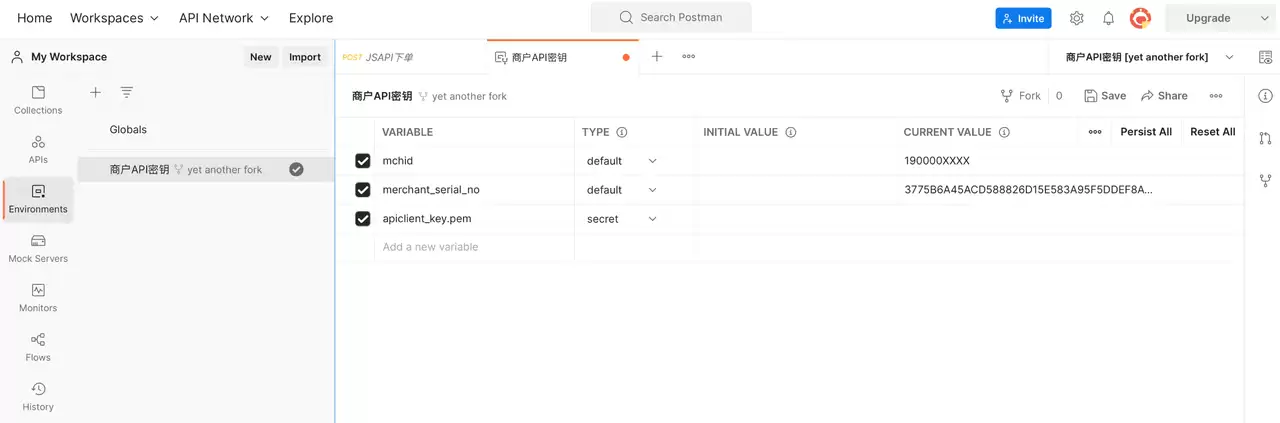Open the Collections sidebar panel
Image resolution: width=1280 pixels, height=423 pixels.
[38, 100]
